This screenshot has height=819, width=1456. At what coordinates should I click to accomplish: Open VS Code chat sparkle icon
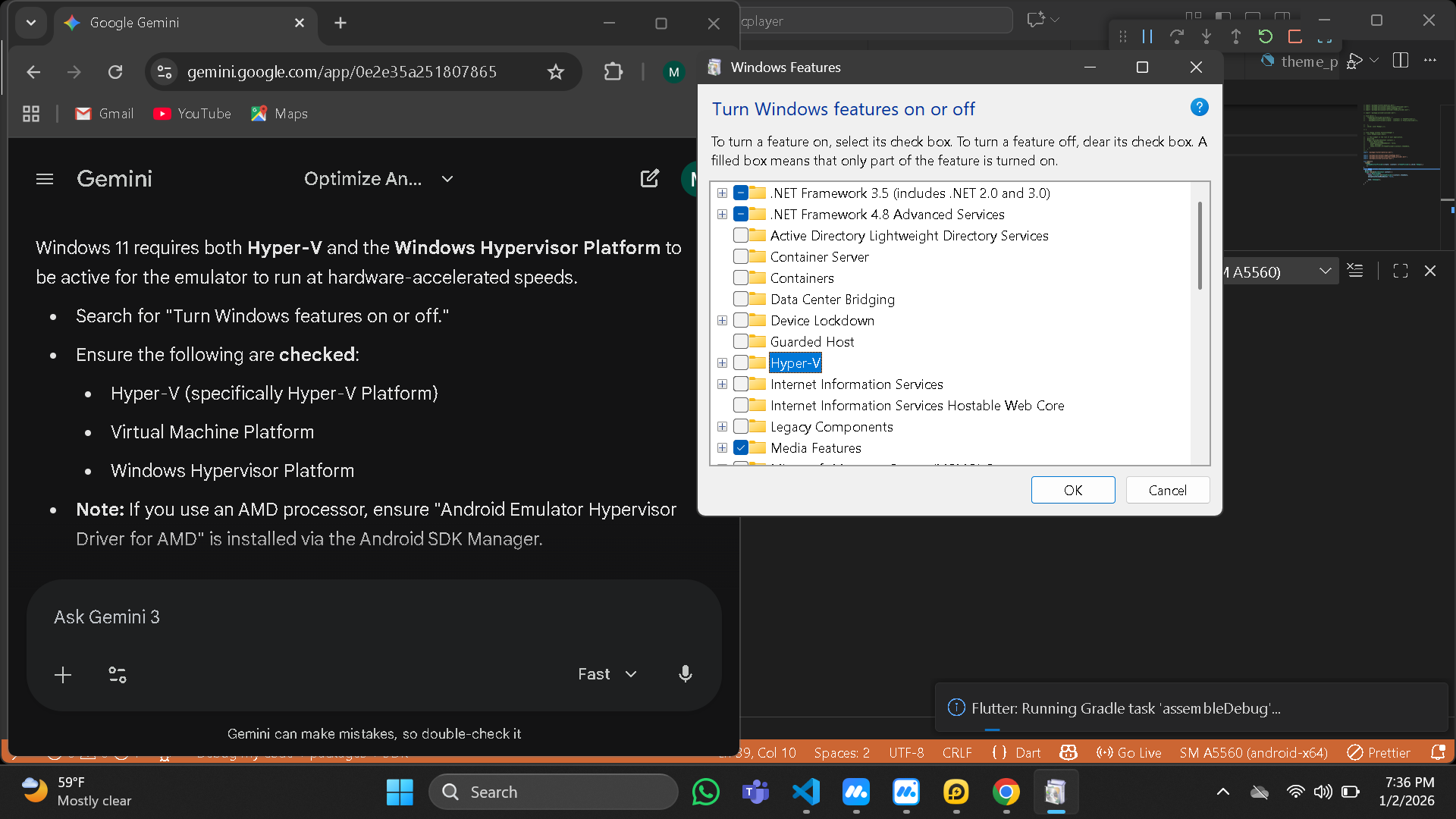point(1036,20)
